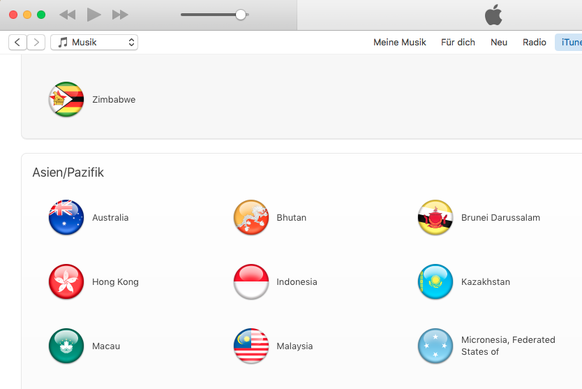Click the Macau text link
The image size is (582, 389).
pyautogui.click(x=106, y=346)
